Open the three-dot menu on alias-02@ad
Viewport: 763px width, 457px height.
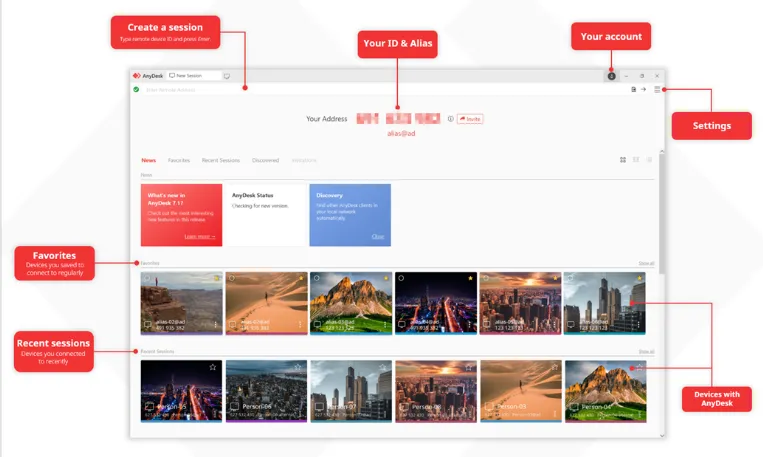click(216, 324)
